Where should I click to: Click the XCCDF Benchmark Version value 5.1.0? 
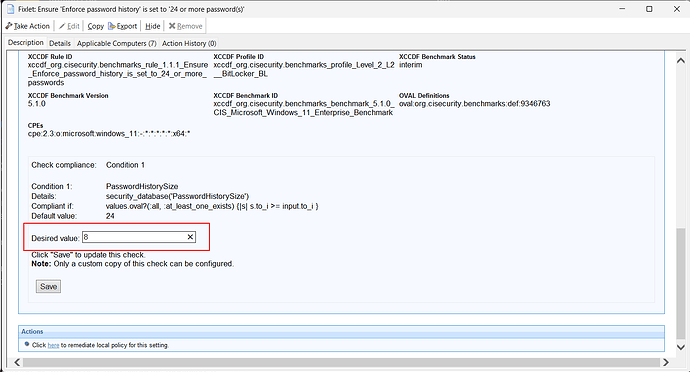point(37,104)
